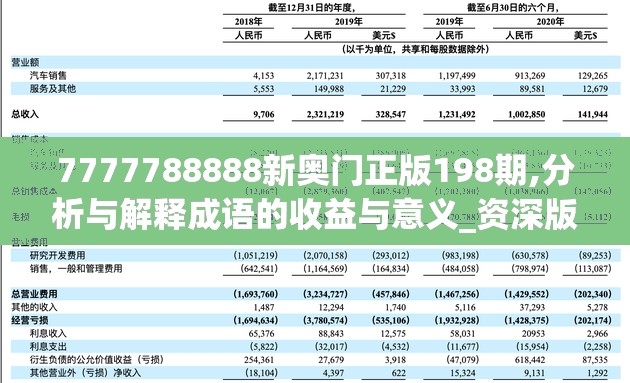The image size is (630, 383).
Task: Select the 销售，一般和管理费用 row label
Action: pos(76,268)
